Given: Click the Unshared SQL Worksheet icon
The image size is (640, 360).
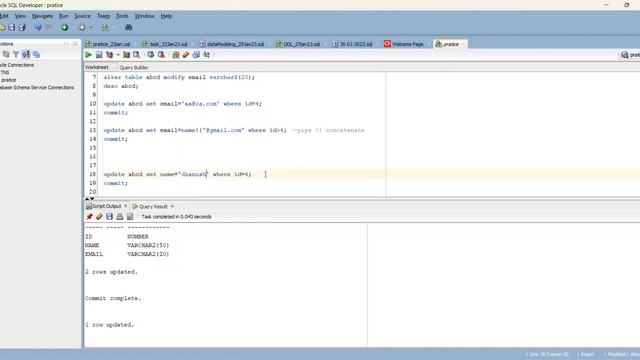Looking at the screenshot, I should click(x=176, y=55).
